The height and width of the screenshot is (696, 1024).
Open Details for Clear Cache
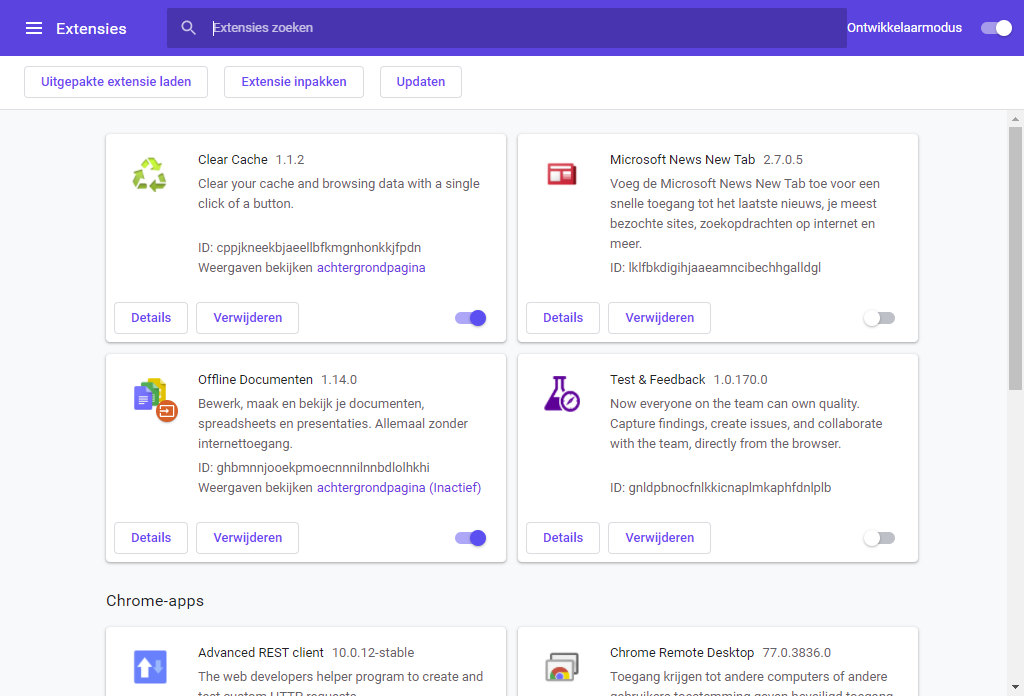(x=151, y=318)
